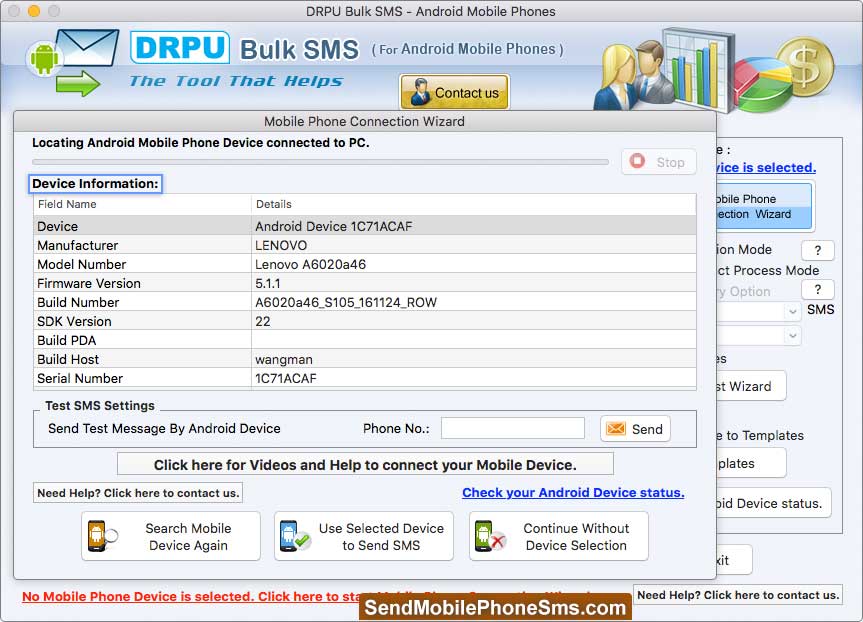The height and width of the screenshot is (622, 863).
Task: Click the yellow minimize window button
Action: click(34, 11)
